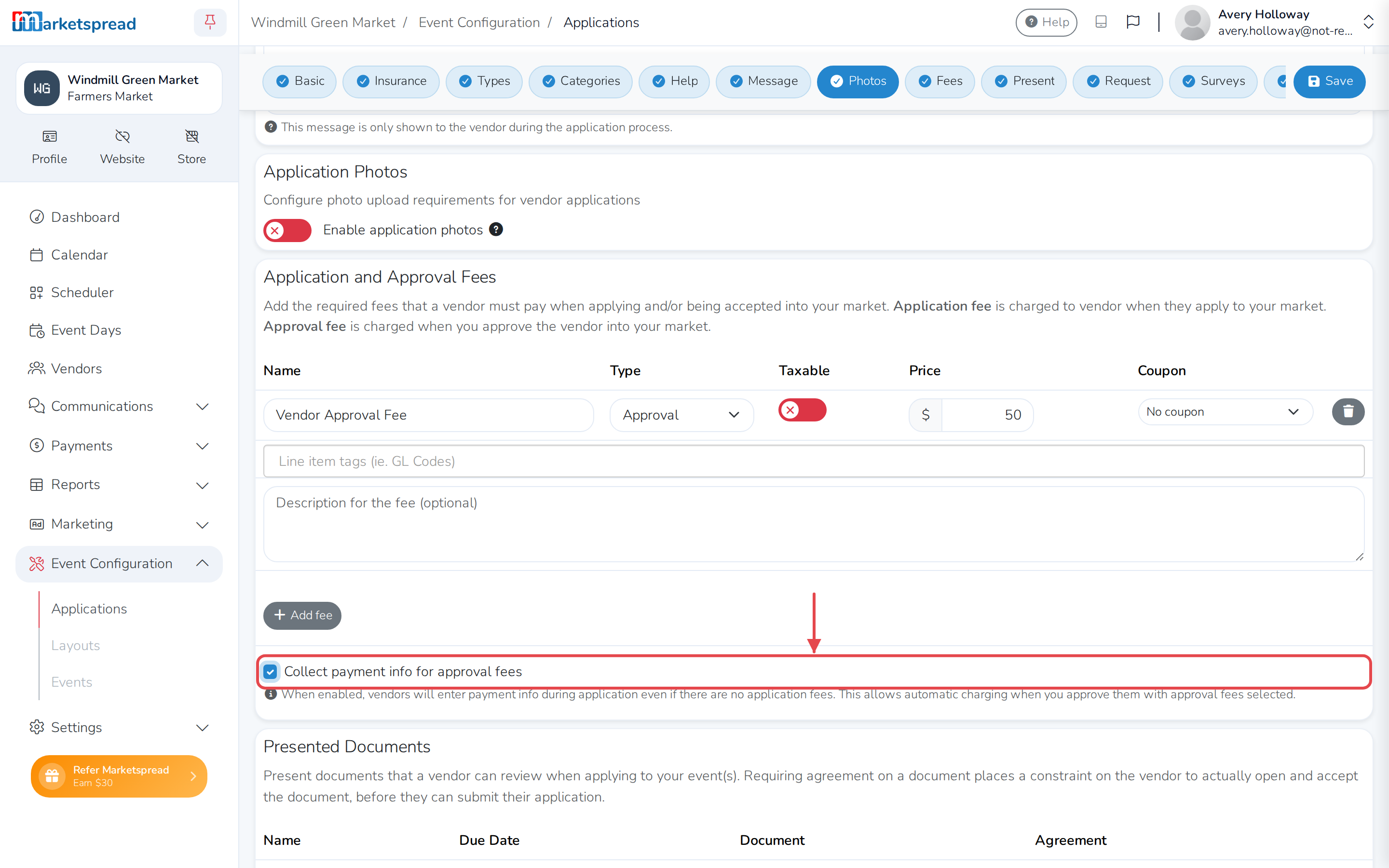Click the Help button in header
The width and height of the screenshot is (1389, 868).
click(1047, 22)
